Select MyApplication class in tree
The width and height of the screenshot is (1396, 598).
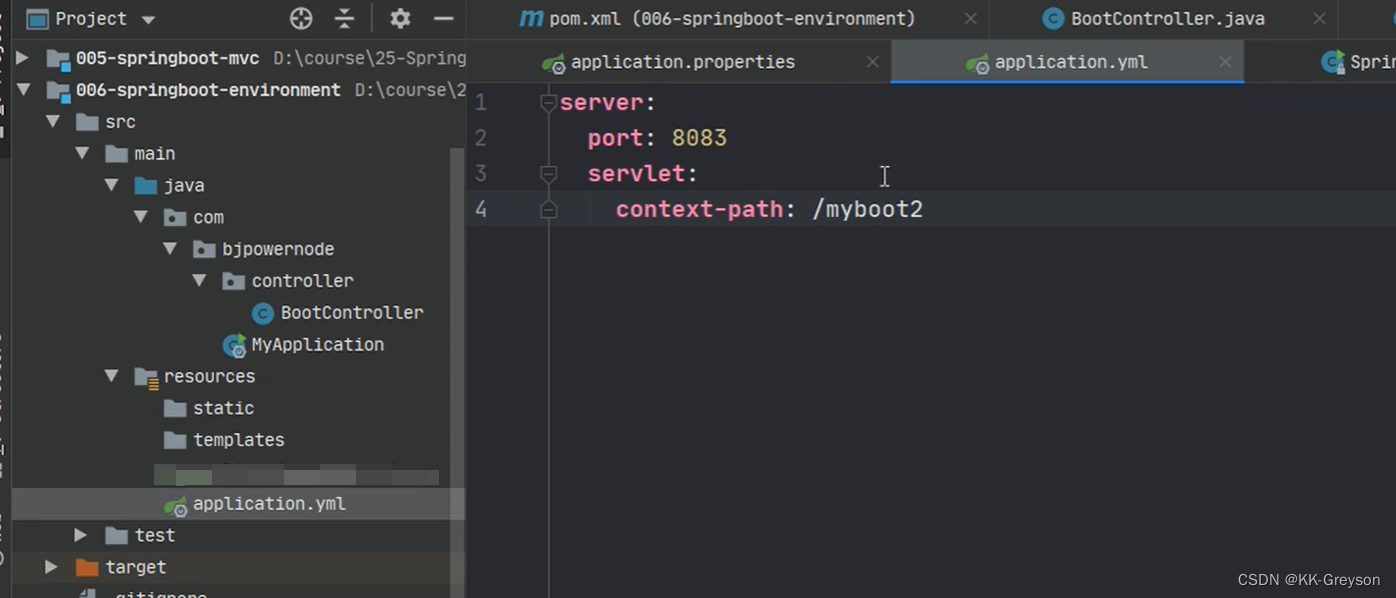(318, 344)
